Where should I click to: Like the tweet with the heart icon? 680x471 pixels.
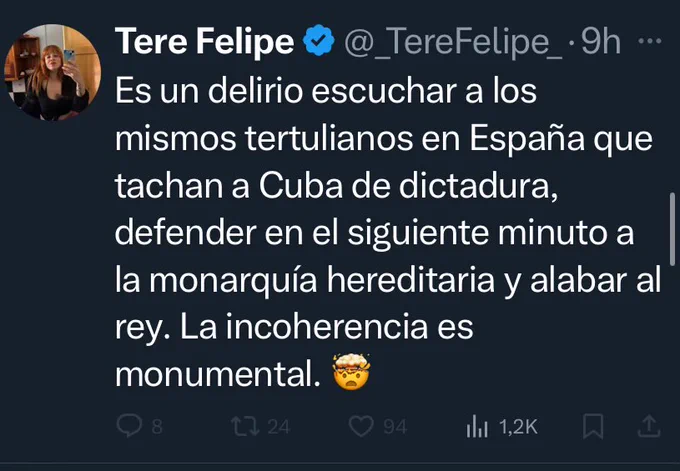click(361, 426)
